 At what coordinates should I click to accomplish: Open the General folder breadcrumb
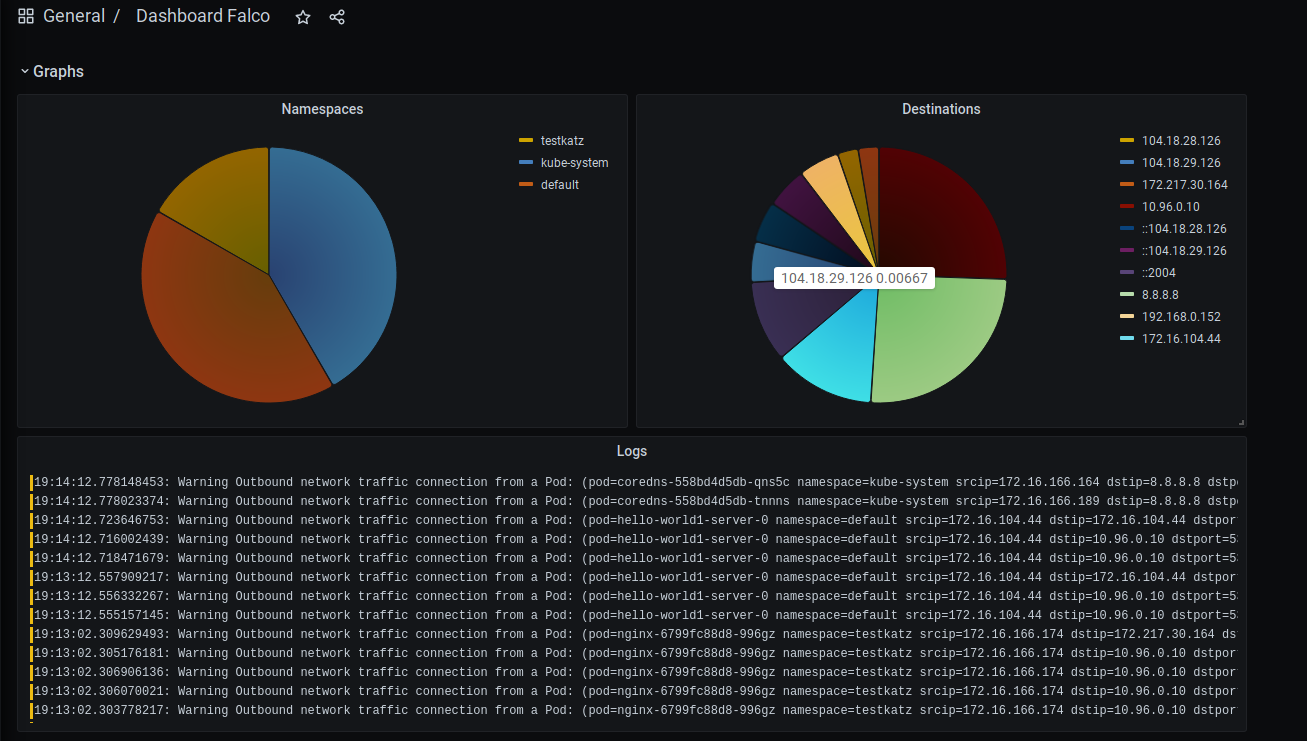click(74, 16)
